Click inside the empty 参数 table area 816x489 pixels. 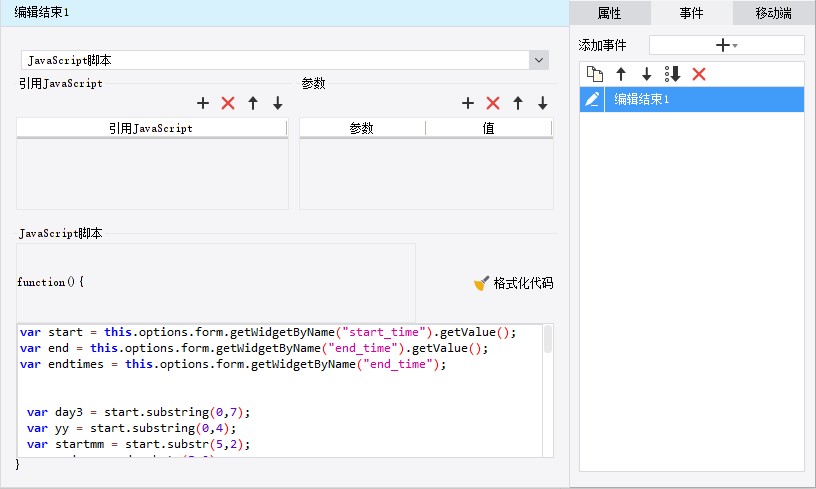tap(426, 174)
